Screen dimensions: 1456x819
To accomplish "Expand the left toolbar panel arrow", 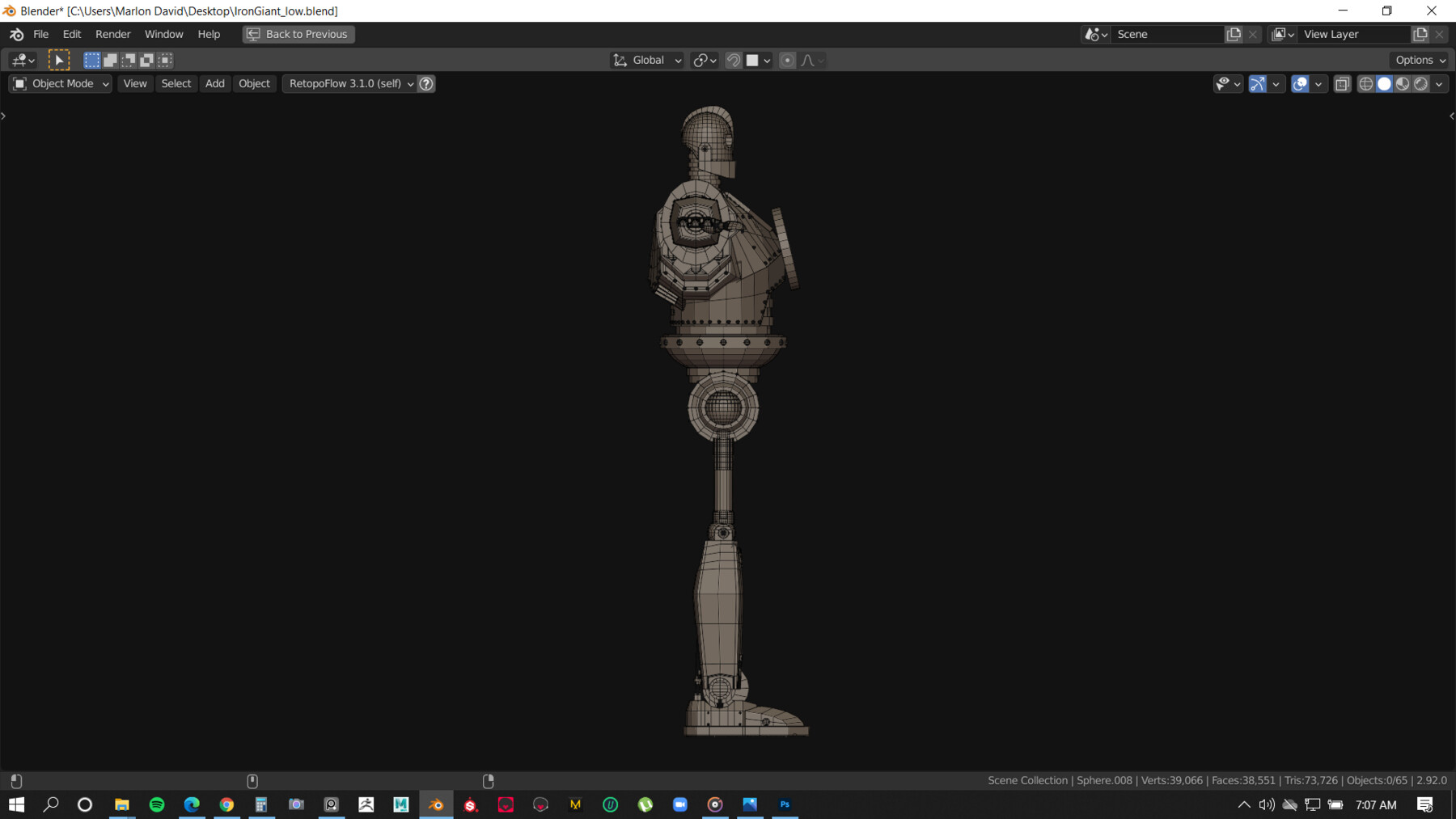I will tap(4, 116).
